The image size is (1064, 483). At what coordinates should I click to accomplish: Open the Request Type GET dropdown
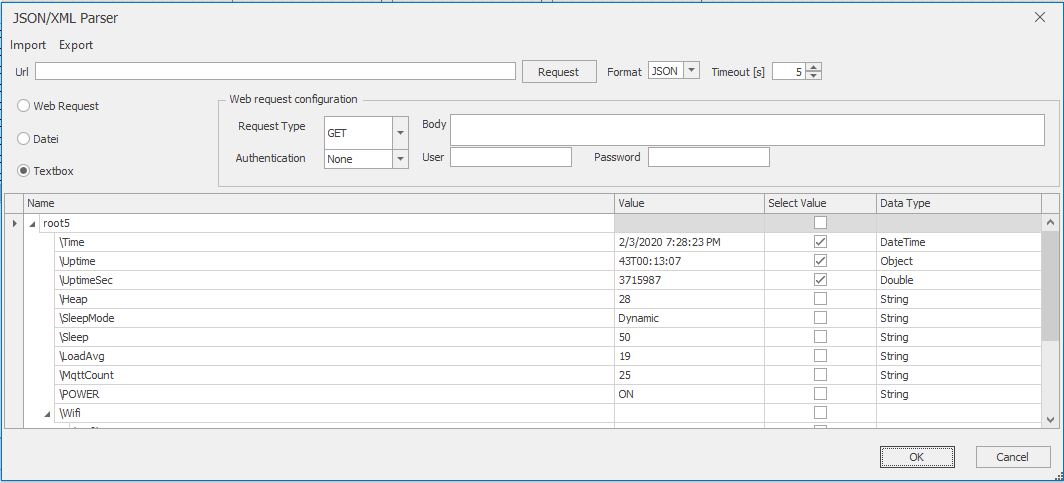click(400, 133)
